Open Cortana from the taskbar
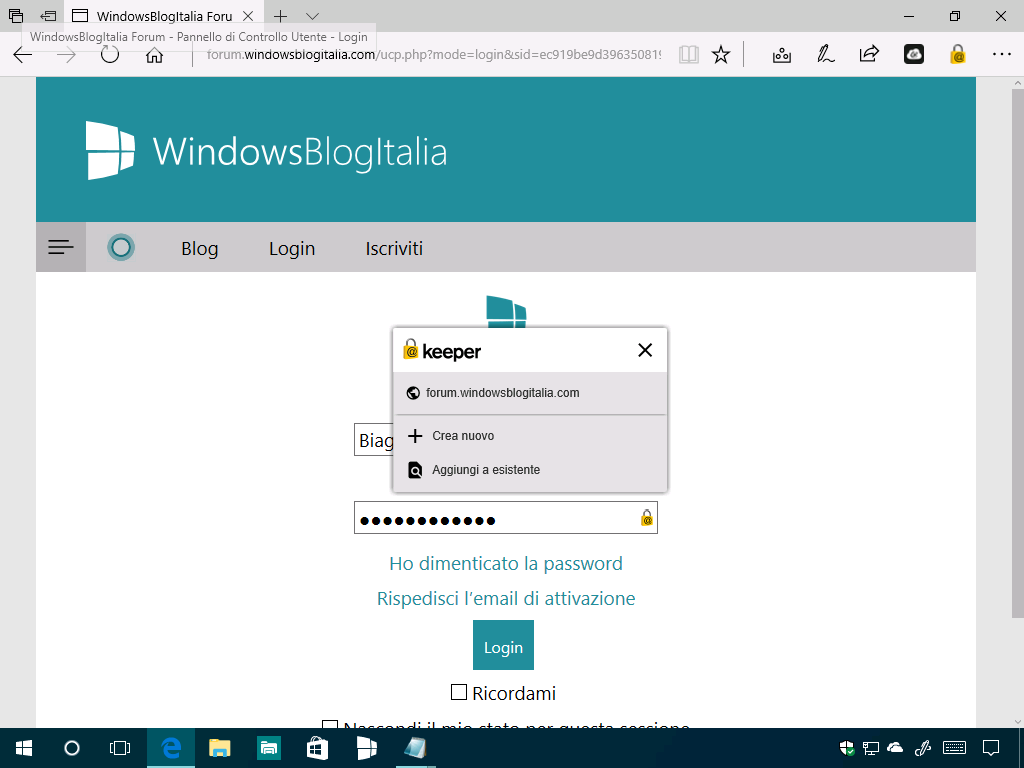The width and height of the screenshot is (1024, 768). [72, 748]
